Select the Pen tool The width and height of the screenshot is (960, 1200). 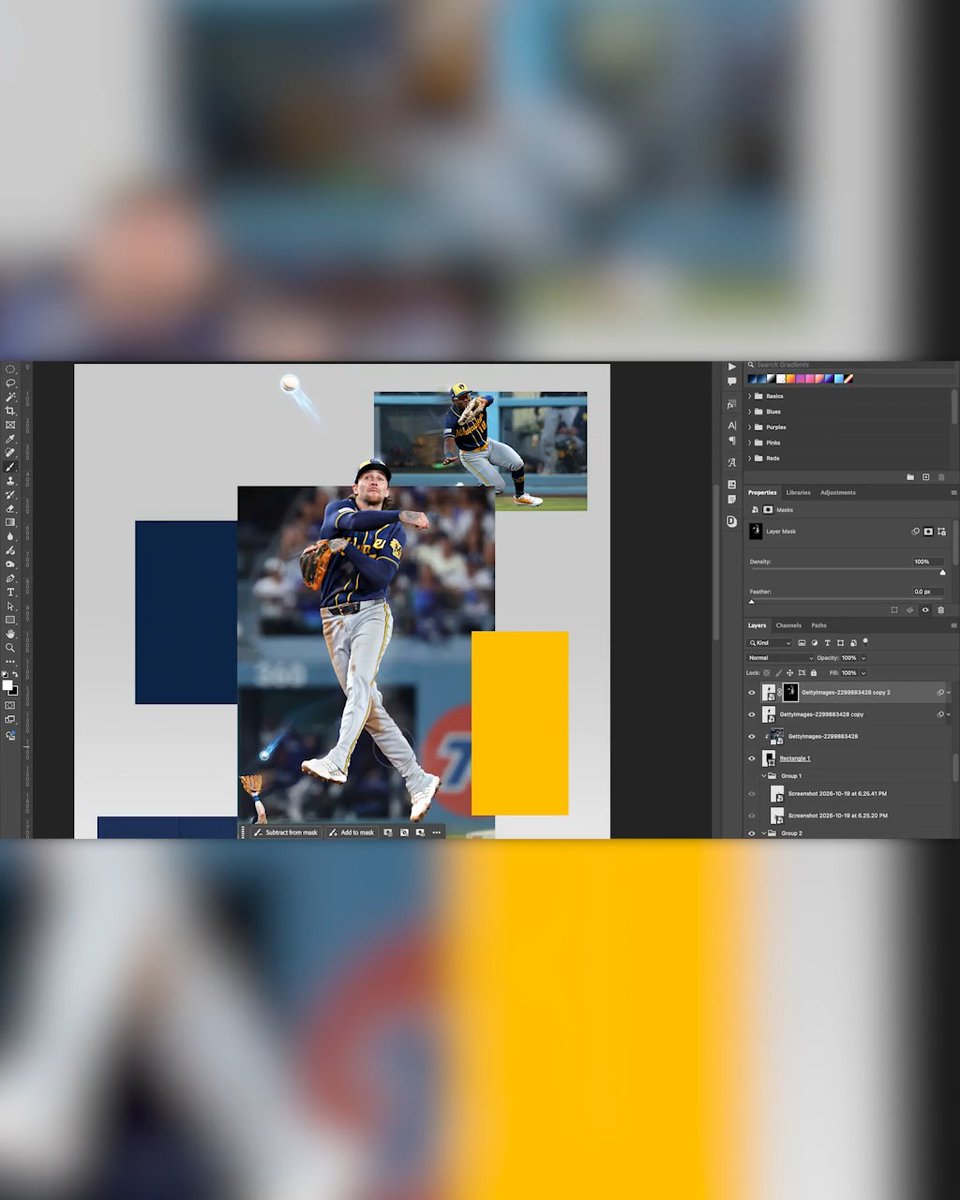click(10, 578)
